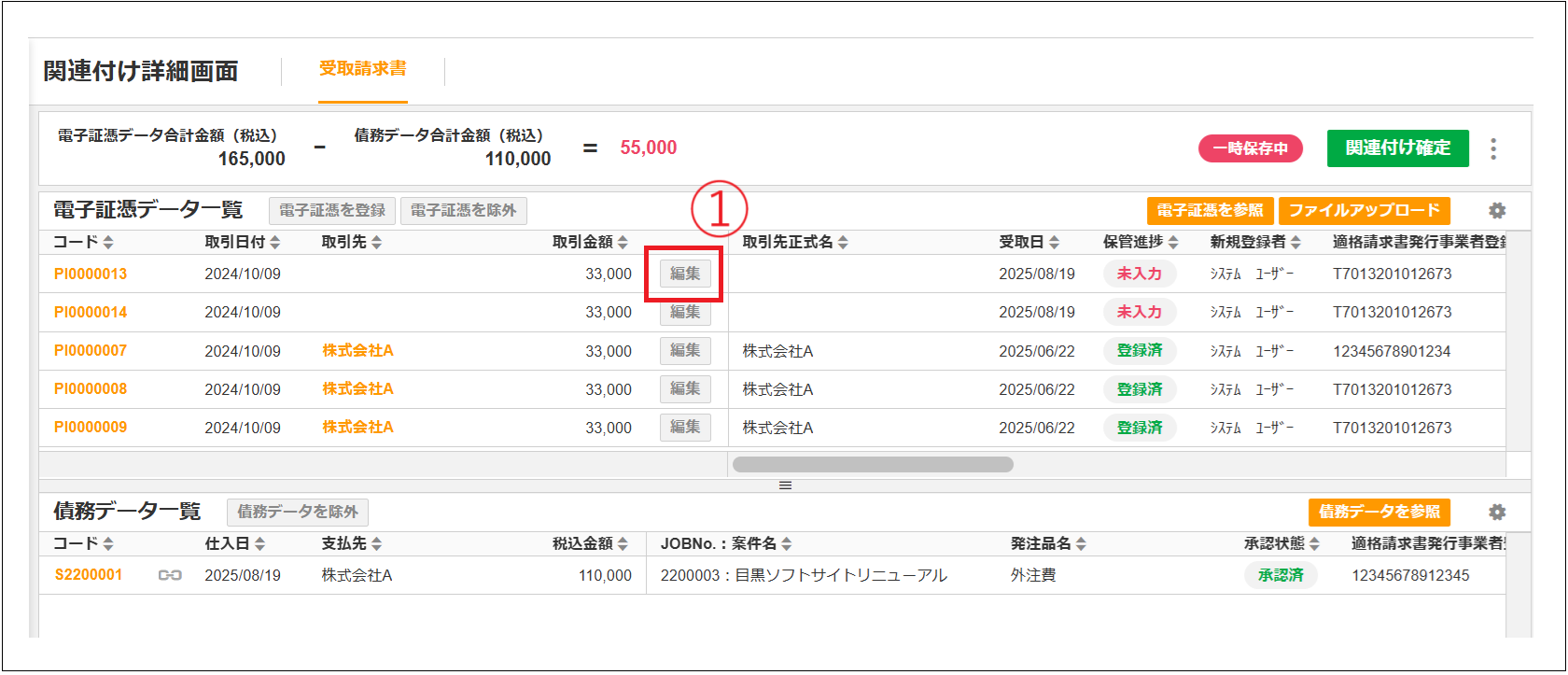Image resolution: width=1568 pixels, height=675 pixels.
Task: Click the panel splitter handle between lists
Action: pyautogui.click(x=785, y=485)
